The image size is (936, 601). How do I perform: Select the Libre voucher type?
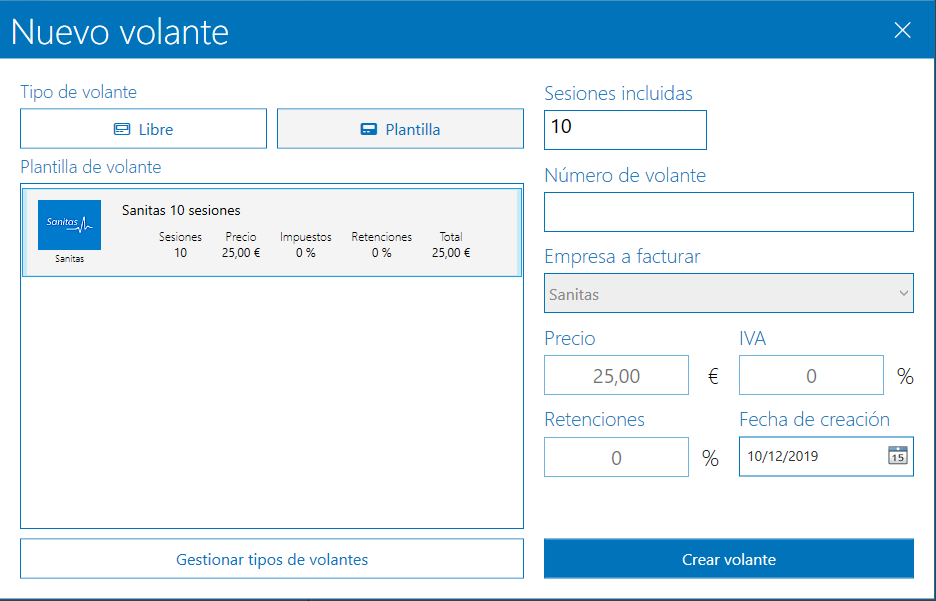(x=143, y=128)
